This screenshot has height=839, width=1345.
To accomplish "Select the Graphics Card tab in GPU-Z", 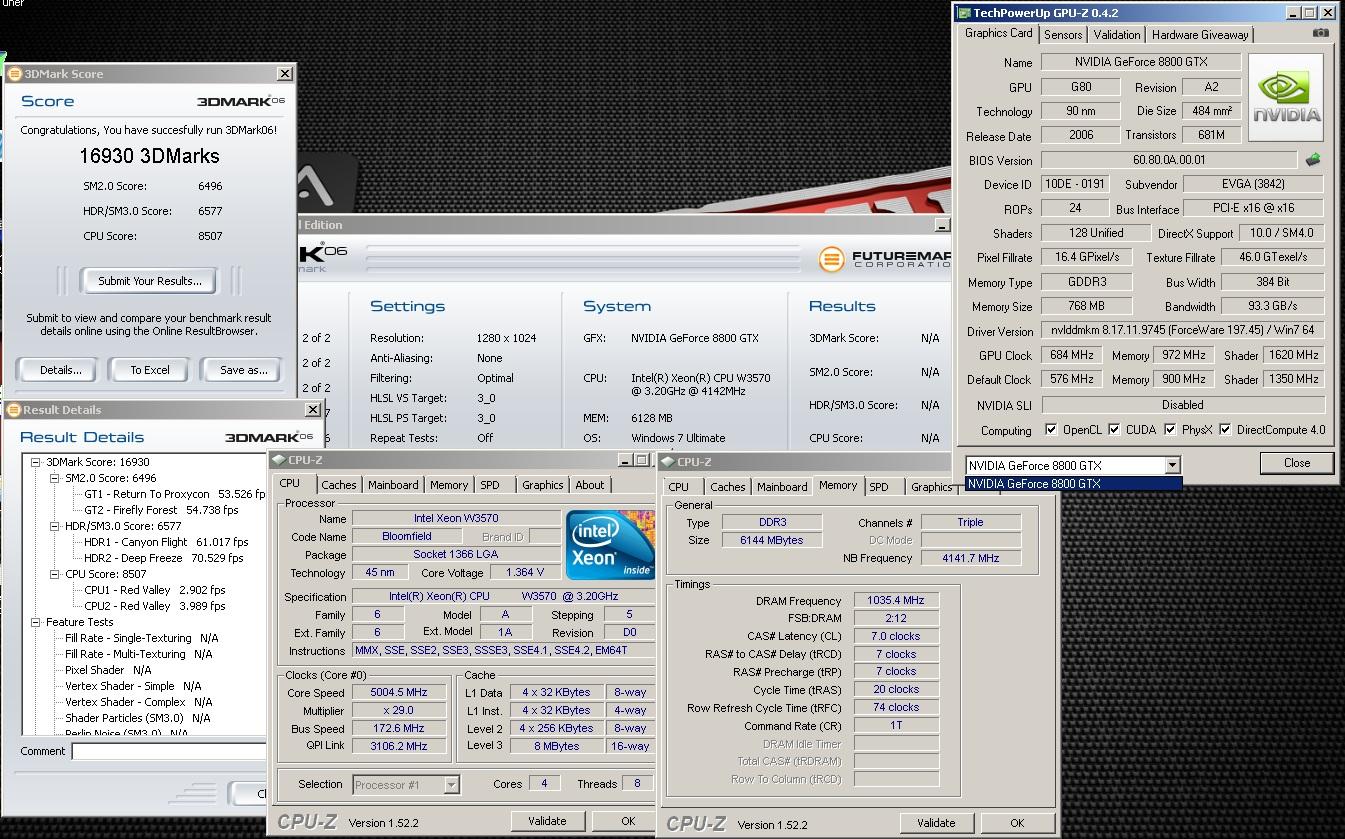I will pos(998,33).
